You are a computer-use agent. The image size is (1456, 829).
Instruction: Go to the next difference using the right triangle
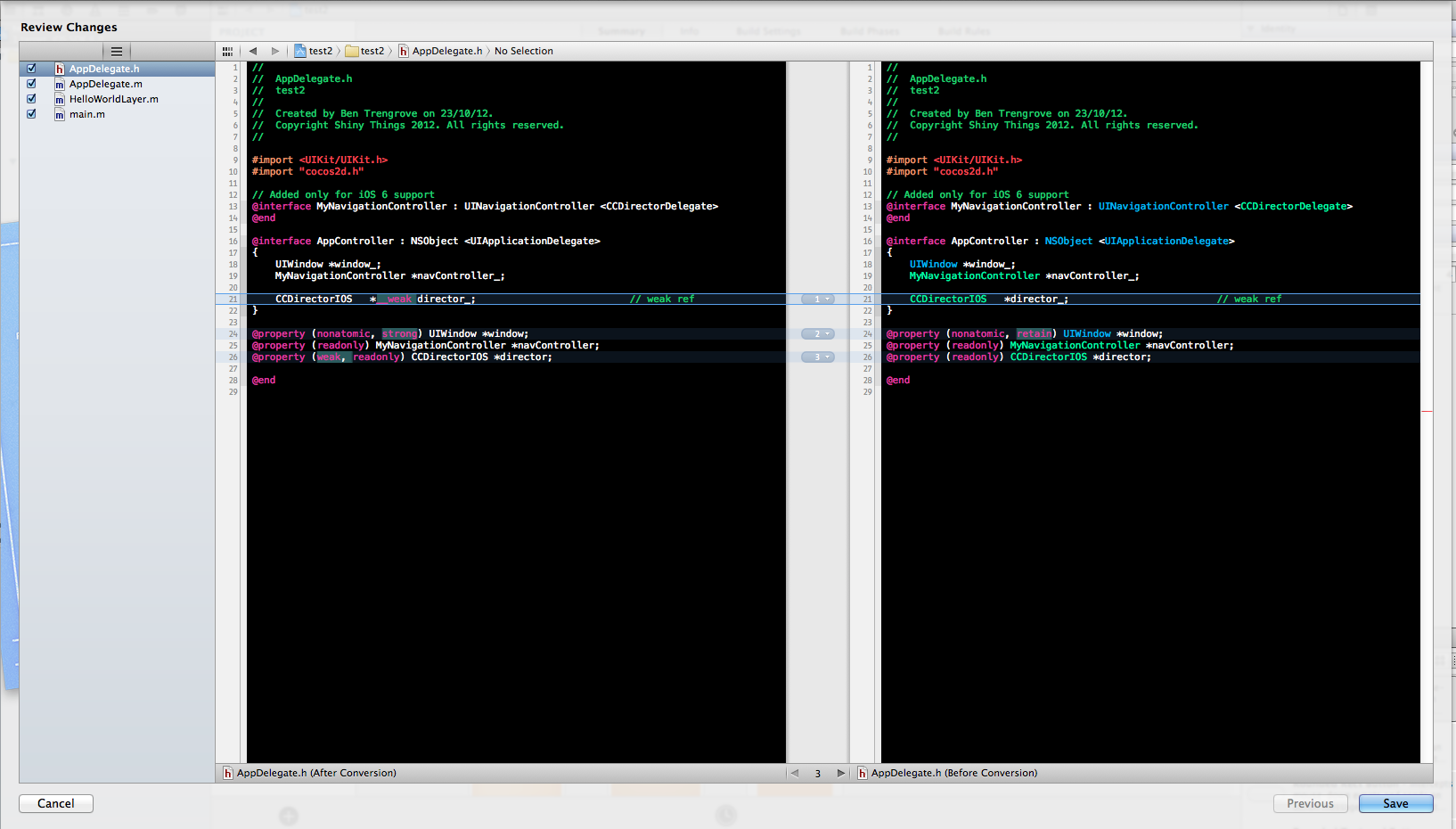840,773
